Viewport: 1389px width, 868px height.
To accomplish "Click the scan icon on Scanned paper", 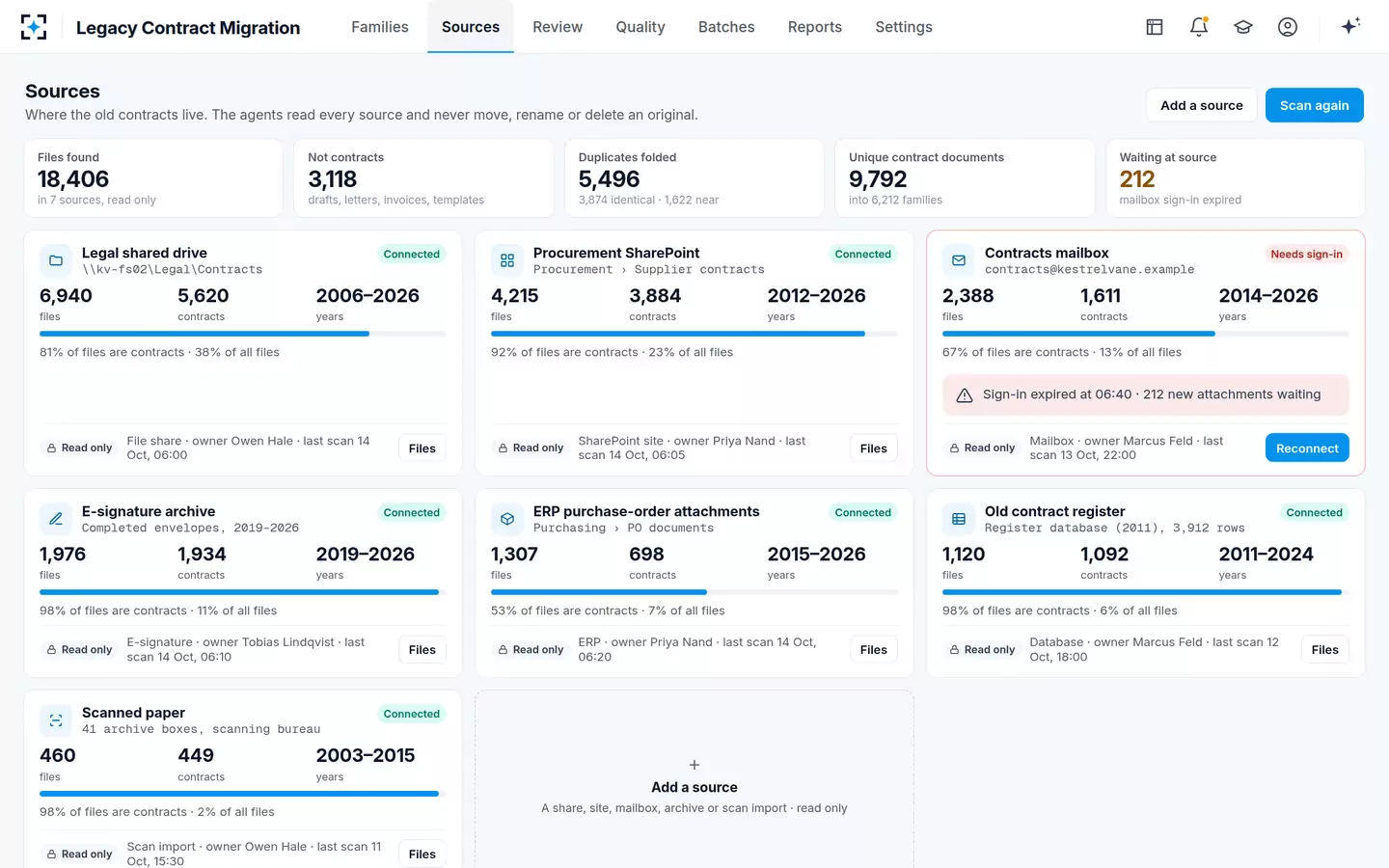I will 56,720.
